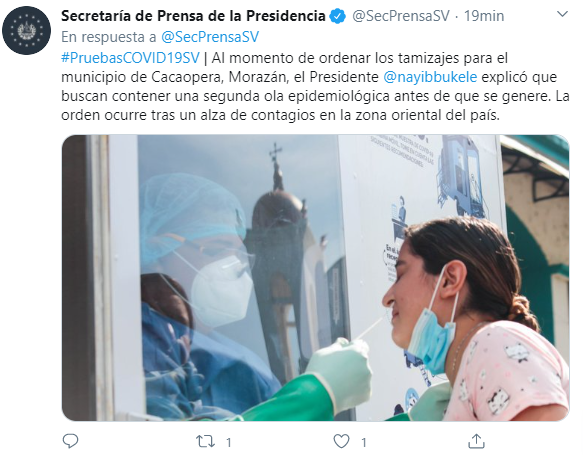Image resolution: width=583 pixels, height=455 pixels.
Task: Like the tweet with heart icon
Action: click(341, 441)
